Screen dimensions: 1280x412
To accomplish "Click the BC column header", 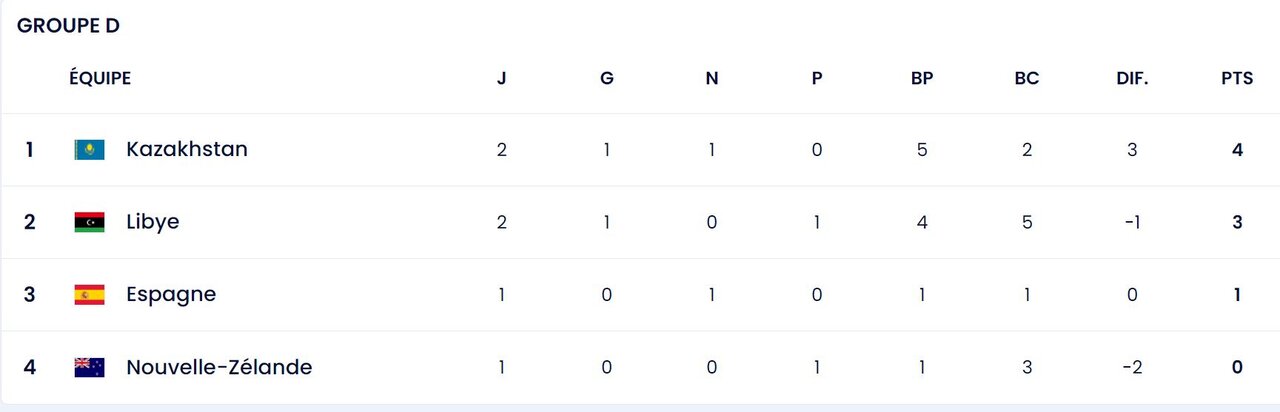I will (1027, 78).
